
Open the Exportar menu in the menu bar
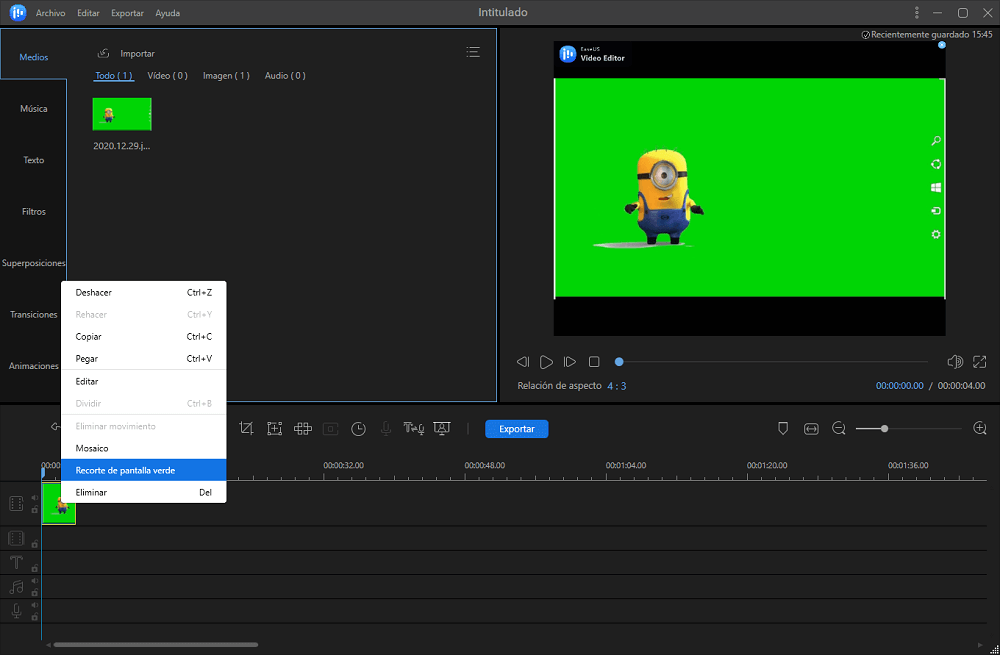(x=127, y=13)
